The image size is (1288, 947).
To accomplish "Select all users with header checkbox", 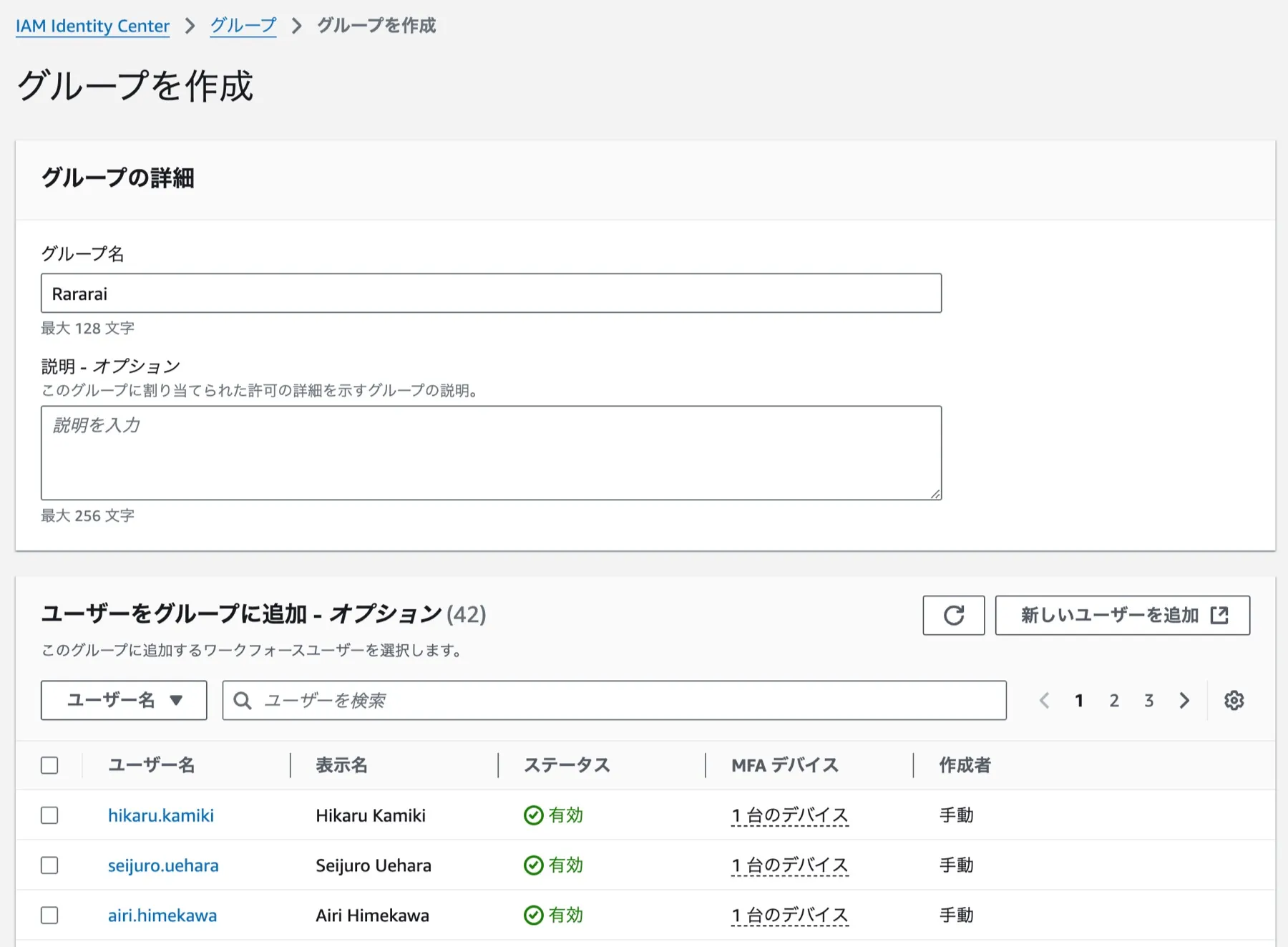I will pos(49,765).
